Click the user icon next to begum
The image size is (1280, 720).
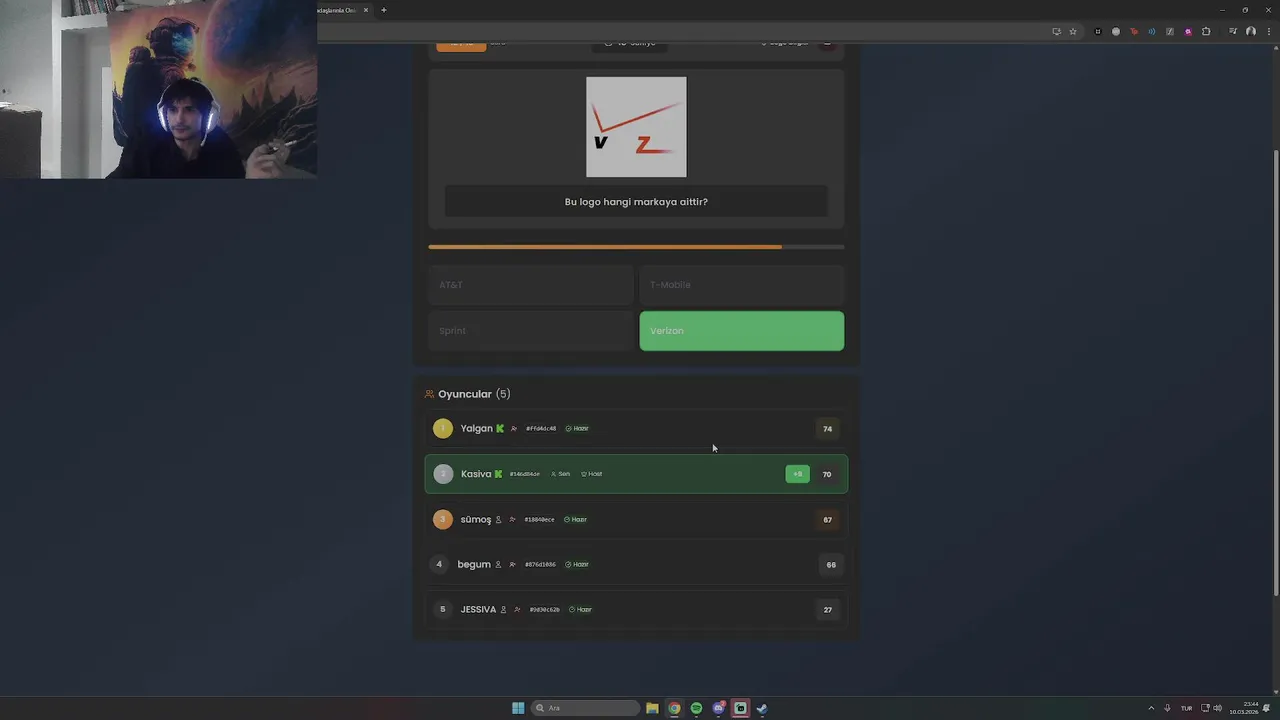pos(498,565)
